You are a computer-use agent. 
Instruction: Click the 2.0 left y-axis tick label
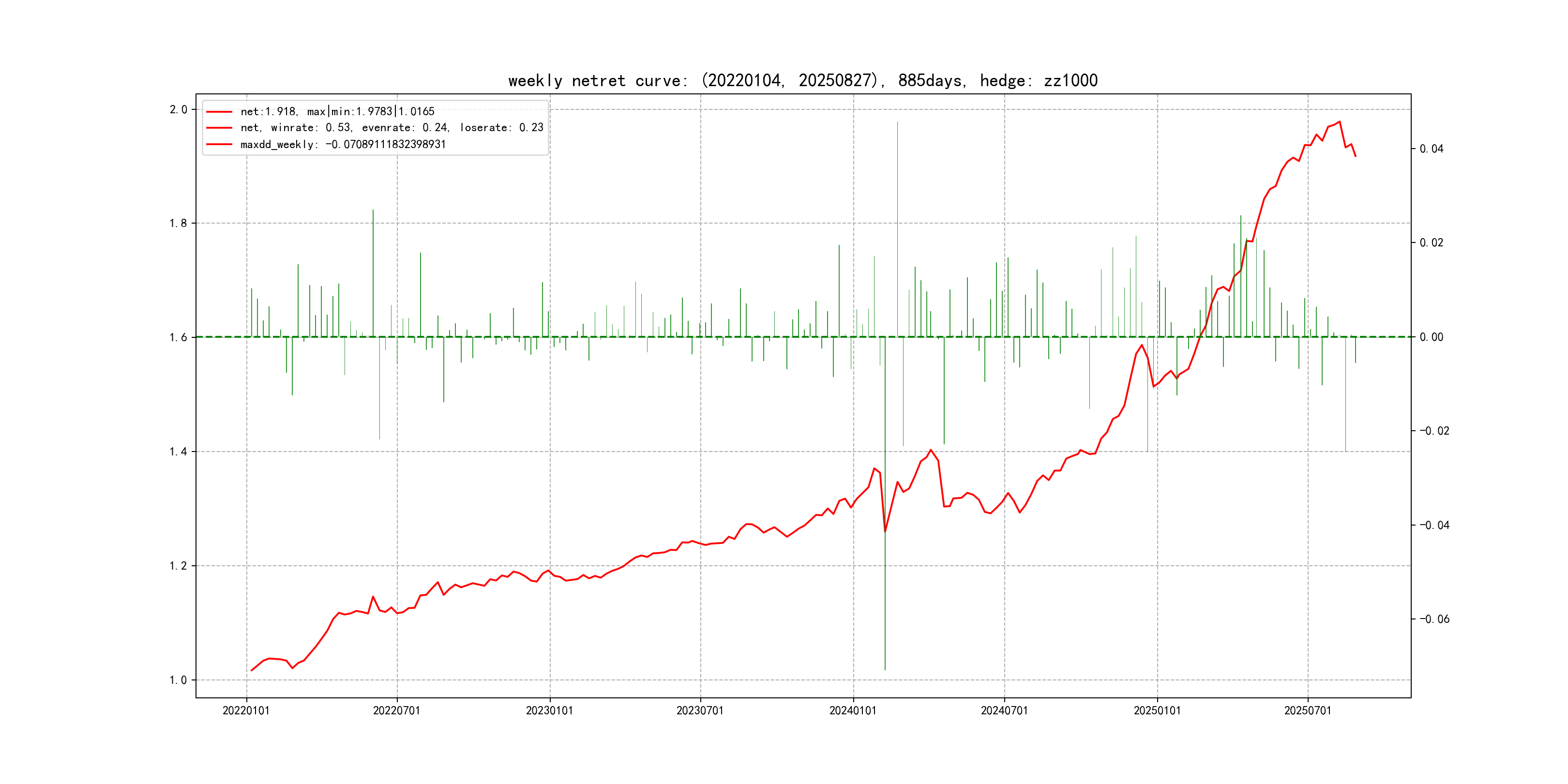pyautogui.click(x=179, y=109)
